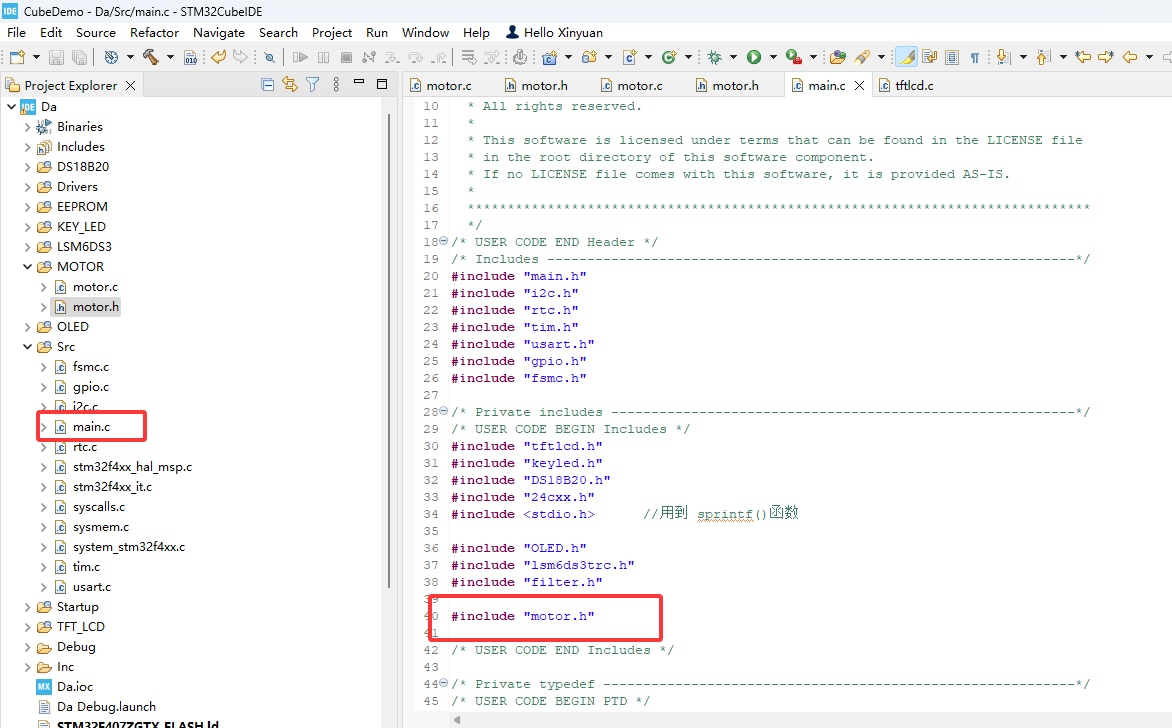The height and width of the screenshot is (728, 1172).
Task: Toggle Show Whitespace Characters pilcrow
Action: click(975, 57)
